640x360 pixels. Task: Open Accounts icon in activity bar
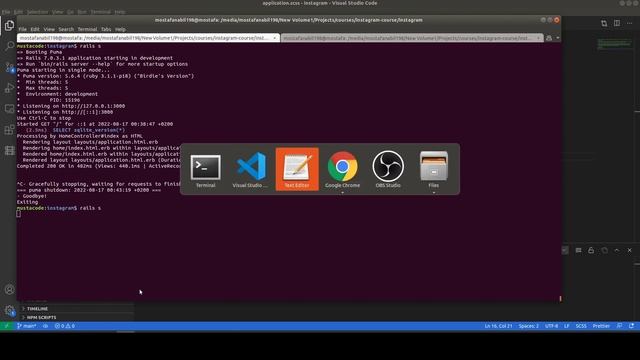click(9, 290)
